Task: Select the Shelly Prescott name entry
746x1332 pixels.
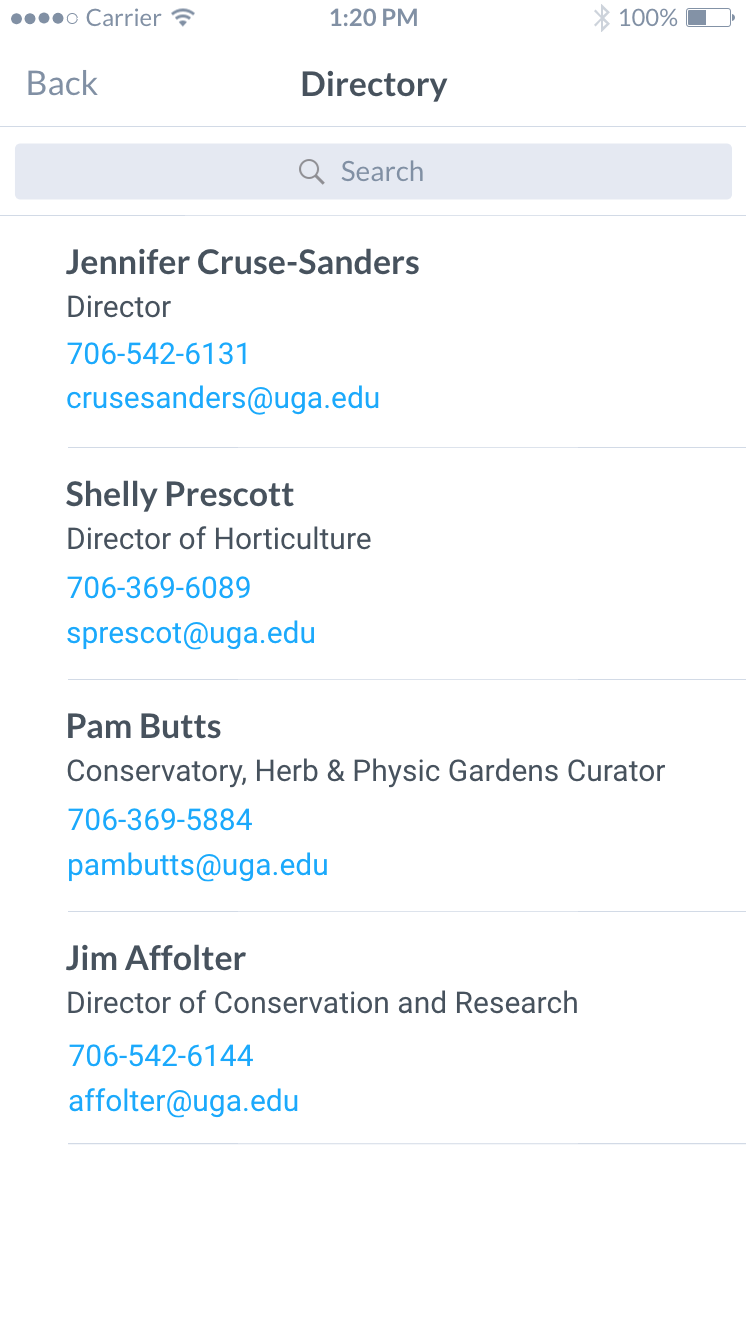Action: coord(180,495)
